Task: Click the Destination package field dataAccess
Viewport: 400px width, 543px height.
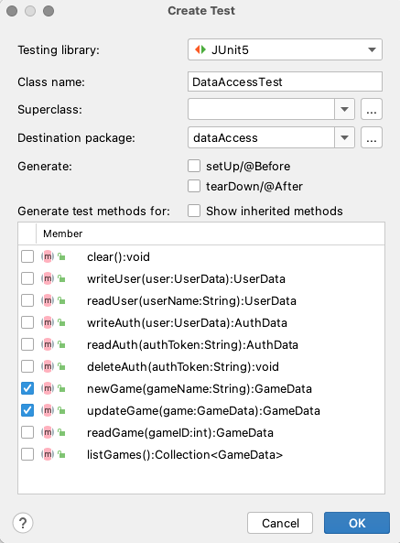Action: tap(261, 137)
